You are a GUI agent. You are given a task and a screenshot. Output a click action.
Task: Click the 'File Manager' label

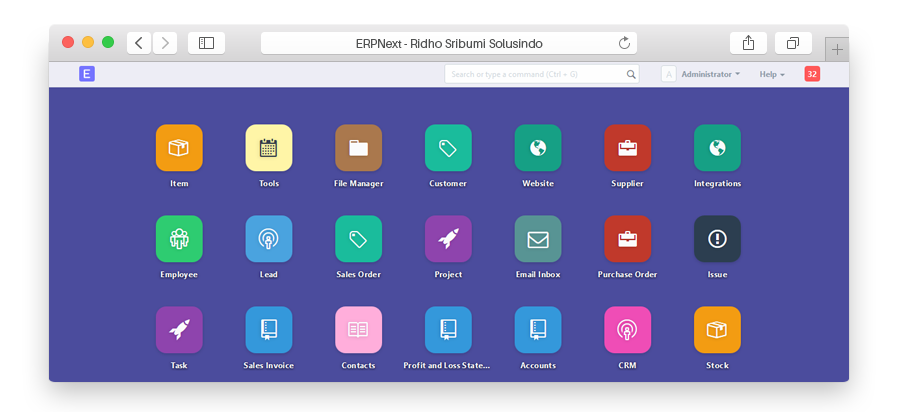pyautogui.click(x=359, y=184)
